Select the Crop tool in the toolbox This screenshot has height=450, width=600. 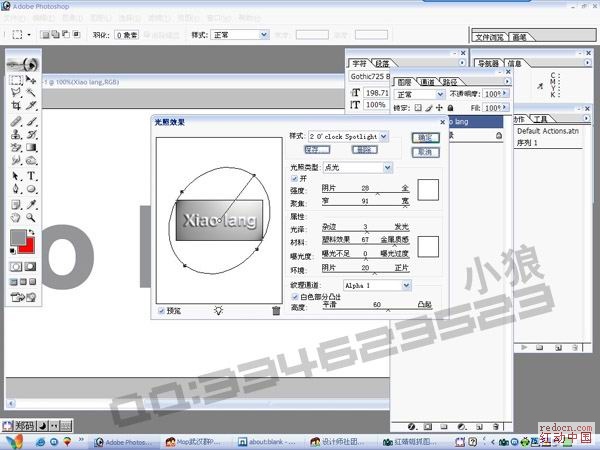coord(15,106)
